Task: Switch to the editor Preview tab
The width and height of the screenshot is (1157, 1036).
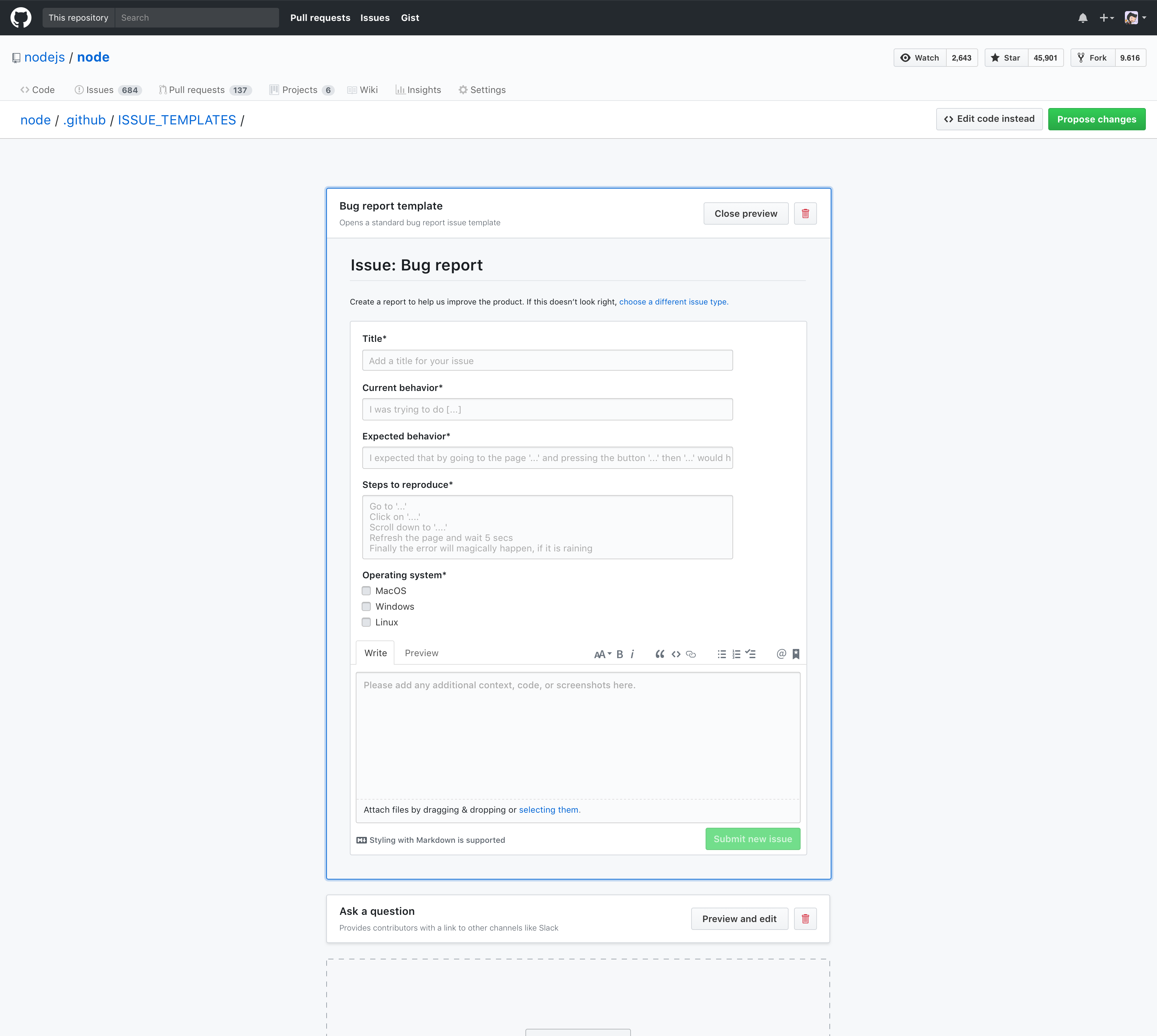Action: coord(421,653)
